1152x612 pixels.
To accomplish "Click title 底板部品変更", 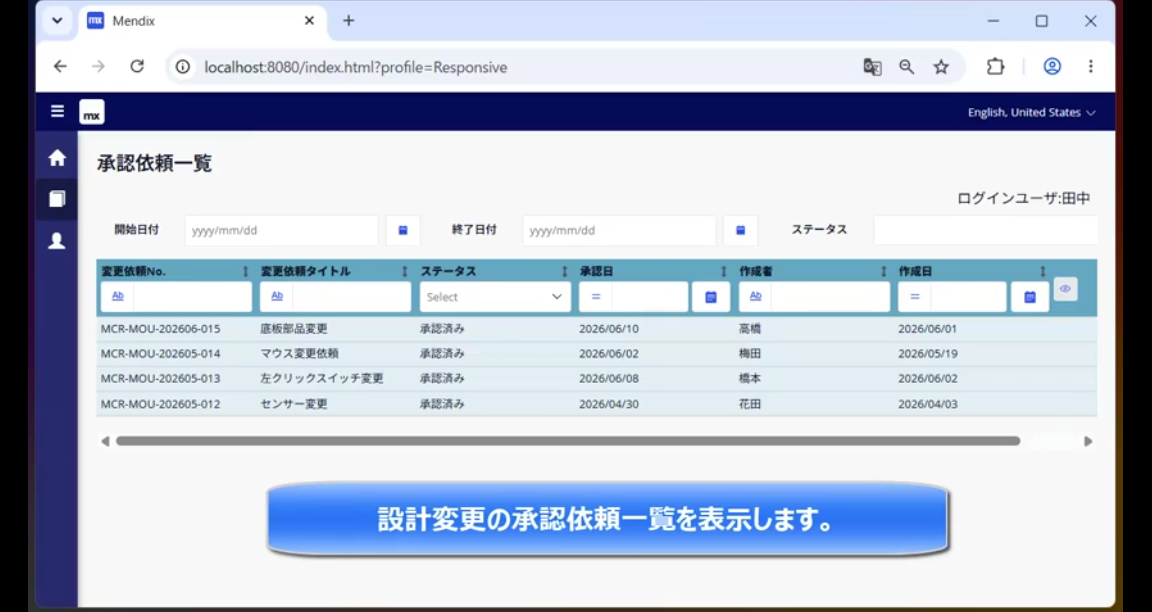I will click(x=294, y=328).
